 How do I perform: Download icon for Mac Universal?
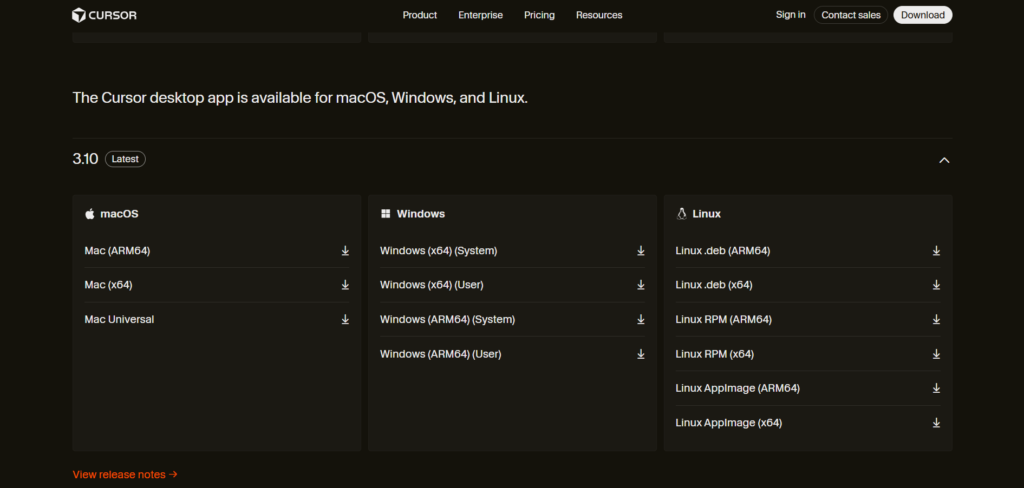pos(345,319)
